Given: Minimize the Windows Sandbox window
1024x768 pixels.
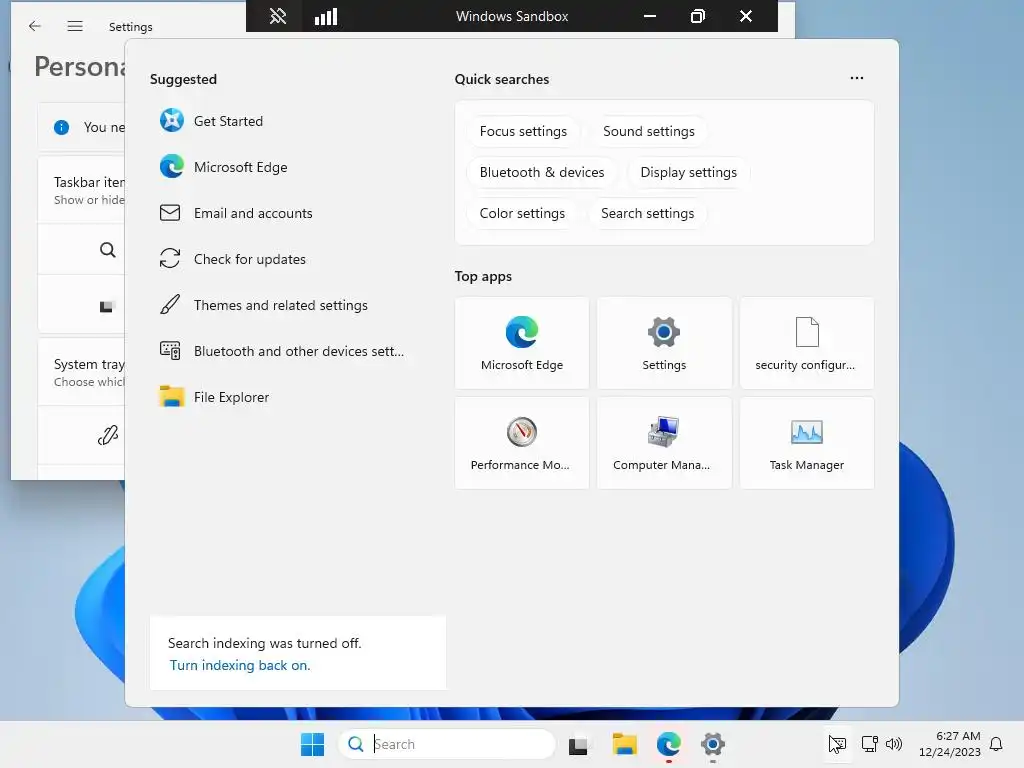Looking at the screenshot, I should [x=650, y=16].
